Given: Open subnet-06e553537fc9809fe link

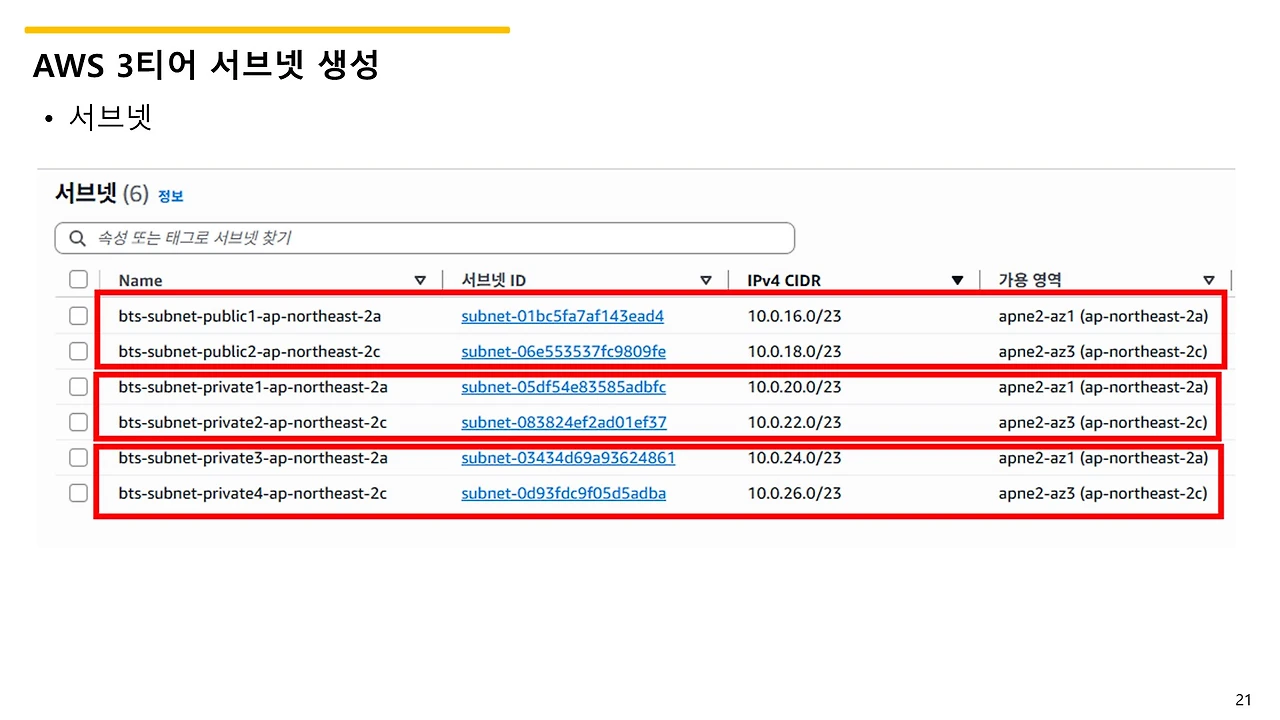Looking at the screenshot, I should coord(563,351).
